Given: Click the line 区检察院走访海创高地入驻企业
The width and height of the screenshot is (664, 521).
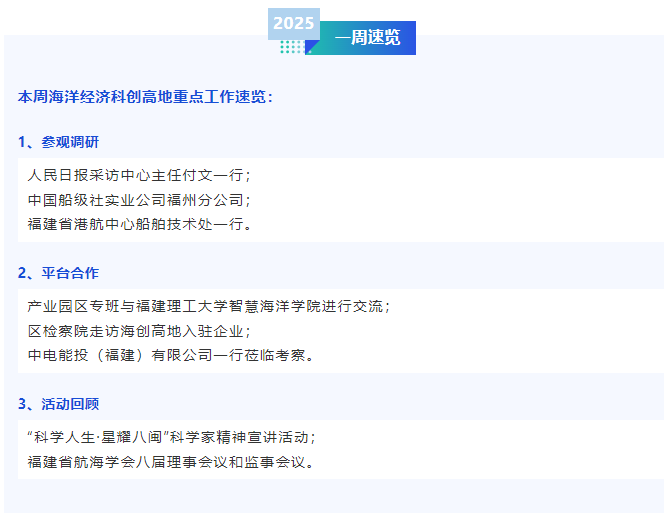Looking at the screenshot, I should [x=139, y=331].
